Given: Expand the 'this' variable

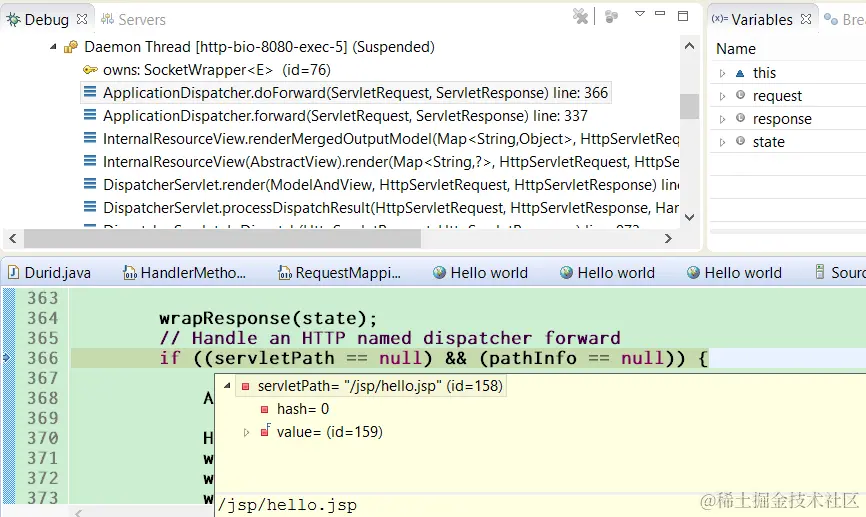Looking at the screenshot, I should pyautogui.click(x=722, y=73).
